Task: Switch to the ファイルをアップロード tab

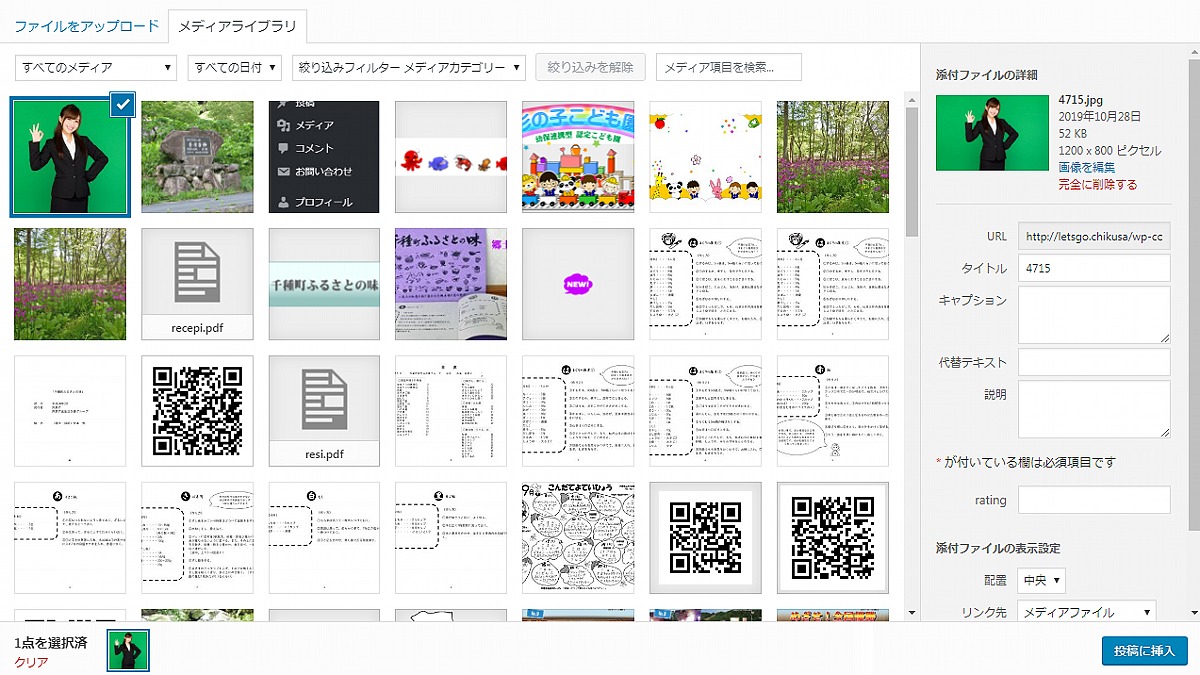Action: click(86, 26)
